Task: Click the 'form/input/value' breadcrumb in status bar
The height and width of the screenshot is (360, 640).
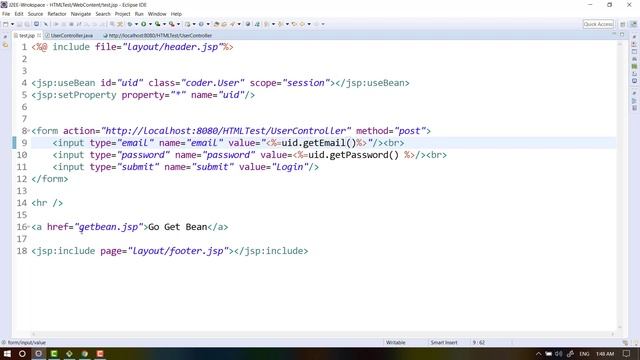Action: pos(27,342)
